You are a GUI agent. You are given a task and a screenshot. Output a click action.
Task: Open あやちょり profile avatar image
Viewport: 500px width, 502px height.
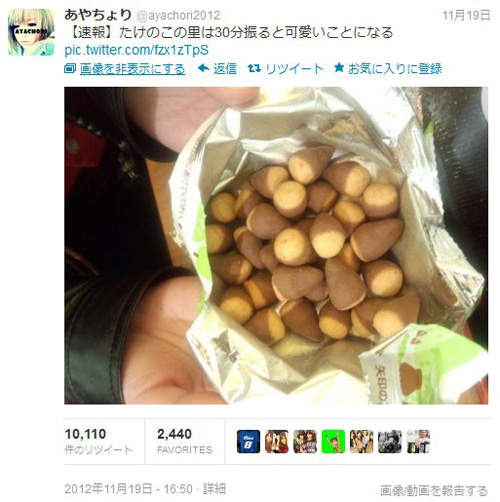pyautogui.click(x=31, y=32)
